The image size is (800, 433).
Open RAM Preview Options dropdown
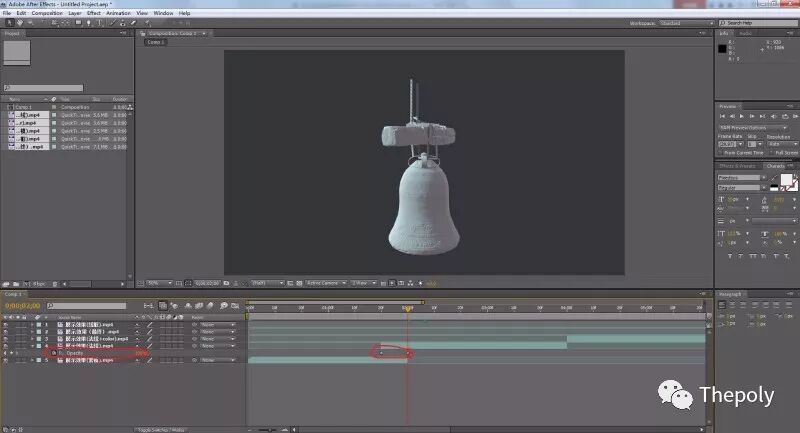752,128
